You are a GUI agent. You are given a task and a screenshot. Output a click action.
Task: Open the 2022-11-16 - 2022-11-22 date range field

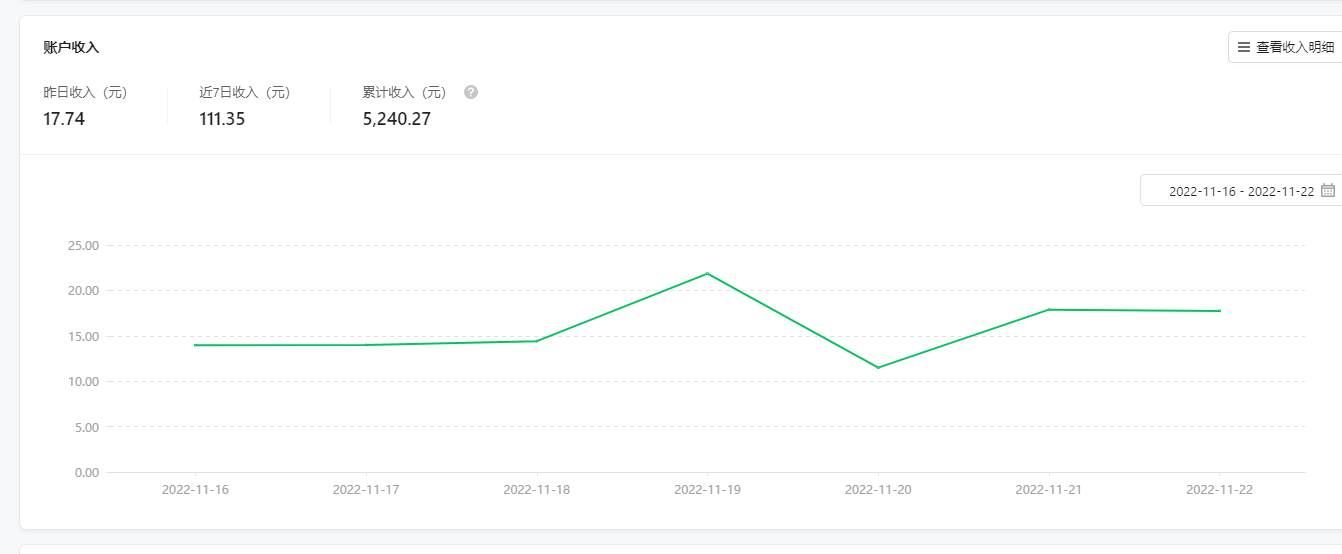coord(1240,191)
